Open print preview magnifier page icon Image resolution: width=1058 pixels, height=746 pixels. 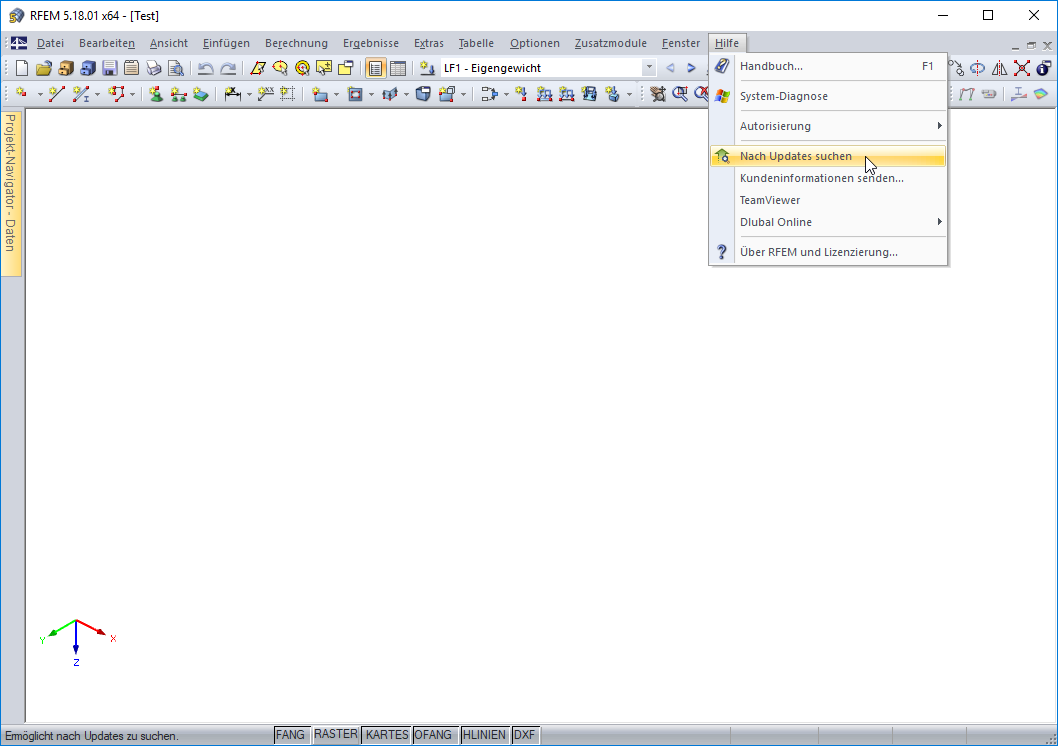175,68
